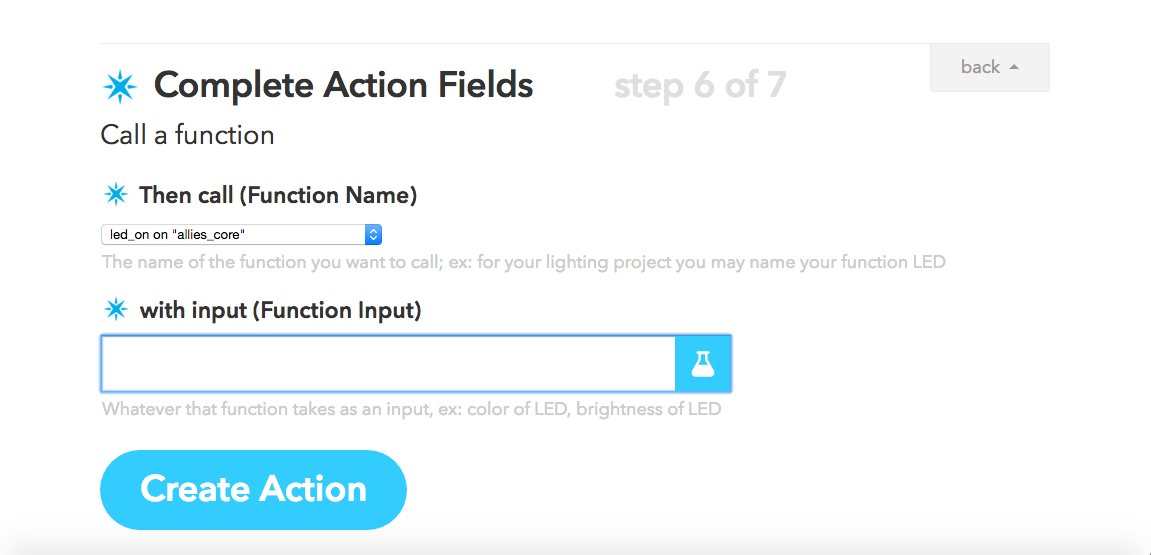Click the function input hint text
This screenshot has height=555, width=1151.
pos(411,409)
